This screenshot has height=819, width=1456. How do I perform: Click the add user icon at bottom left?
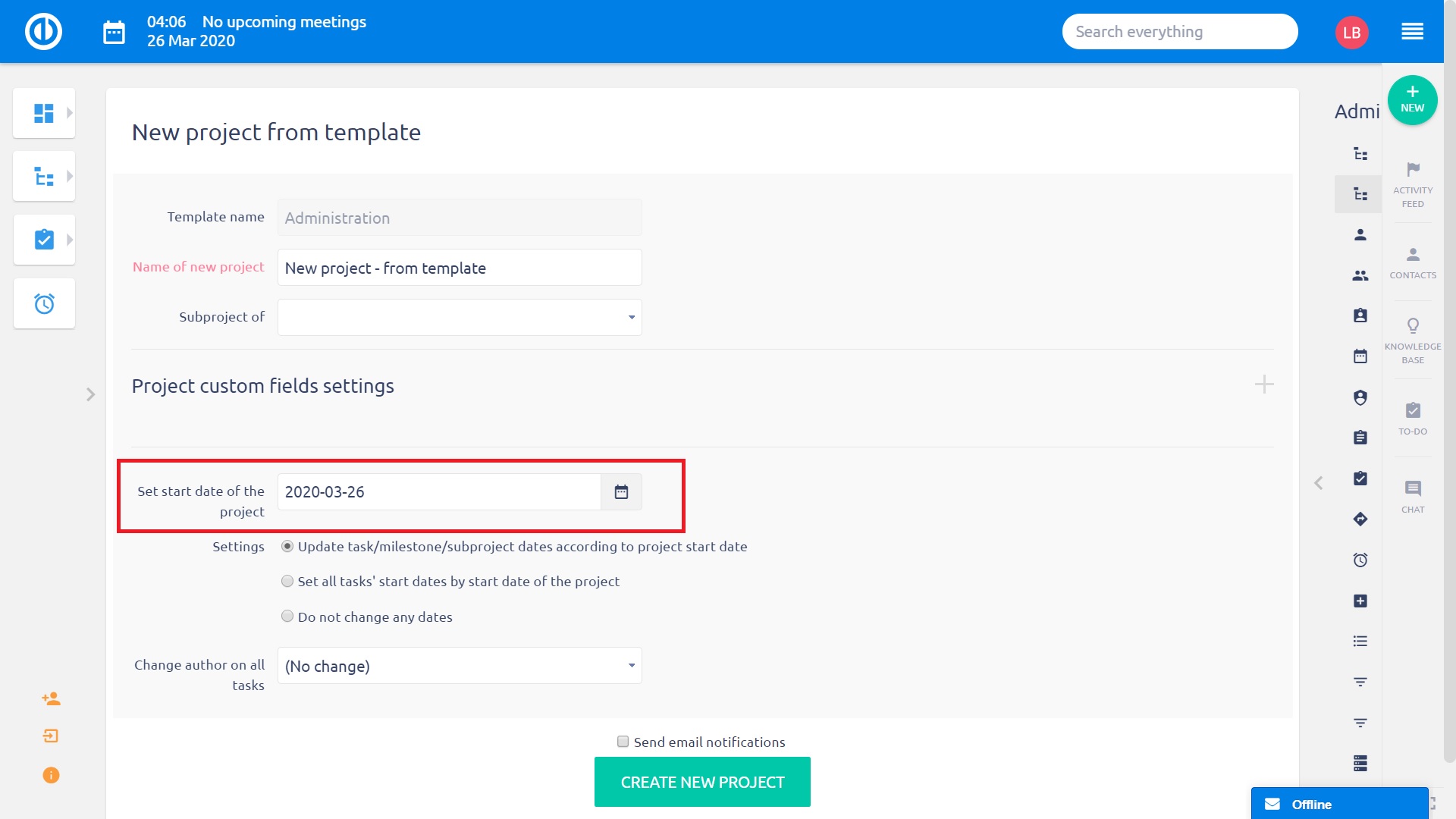[51, 698]
